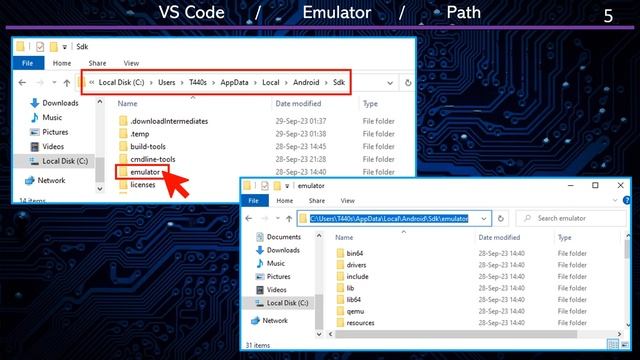The height and width of the screenshot is (360, 640).
Task: Select the .temp folder icon
Action: click(123, 133)
